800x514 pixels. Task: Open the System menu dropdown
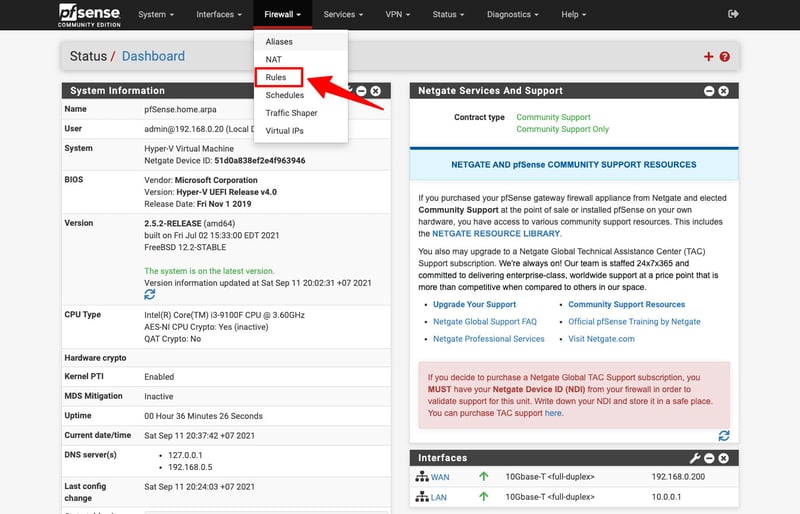(x=156, y=14)
